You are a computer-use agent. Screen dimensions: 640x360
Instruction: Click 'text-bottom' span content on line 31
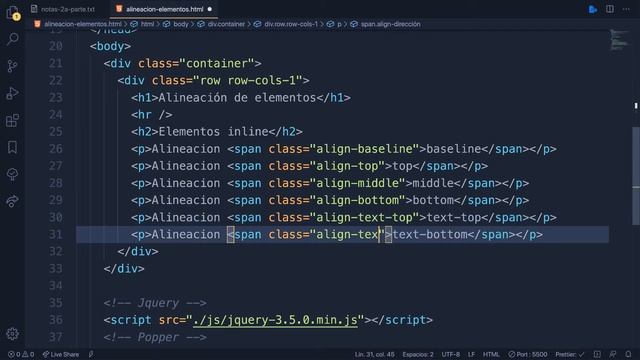[430, 235]
